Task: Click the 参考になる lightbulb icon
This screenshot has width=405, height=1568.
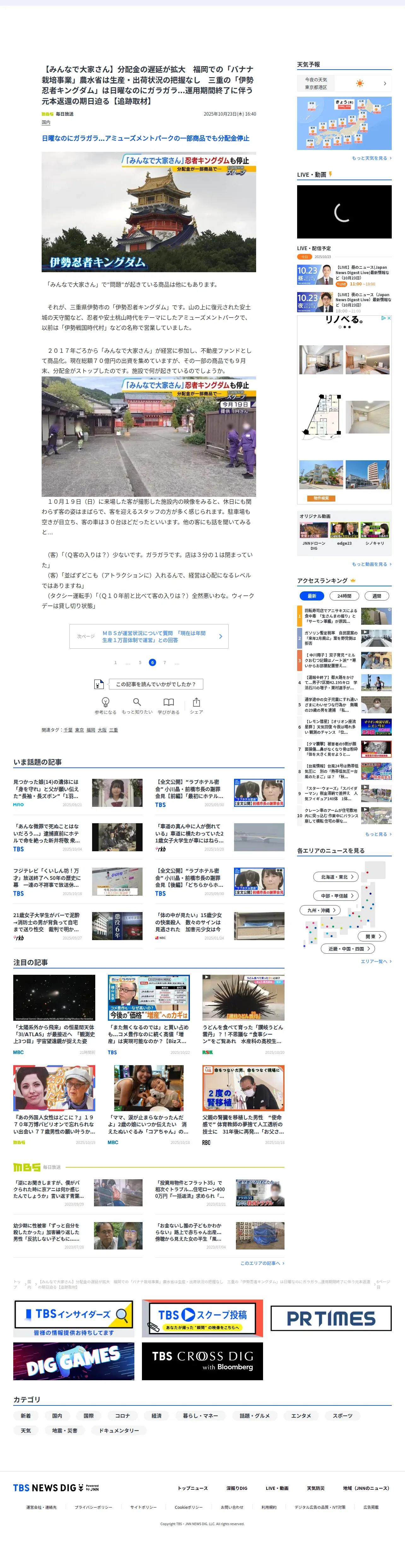Action: (105, 702)
